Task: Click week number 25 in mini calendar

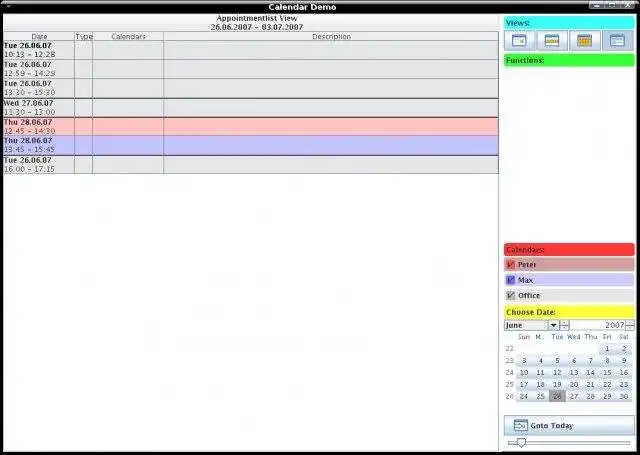Action: (509, 384)
